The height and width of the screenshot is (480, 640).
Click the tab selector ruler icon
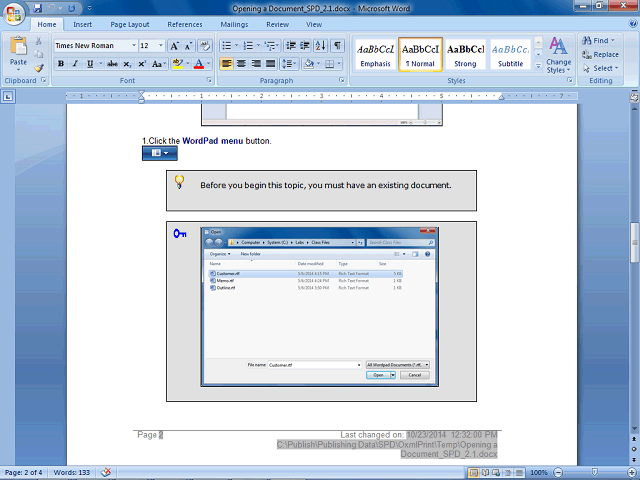click(x=8, y=97)
